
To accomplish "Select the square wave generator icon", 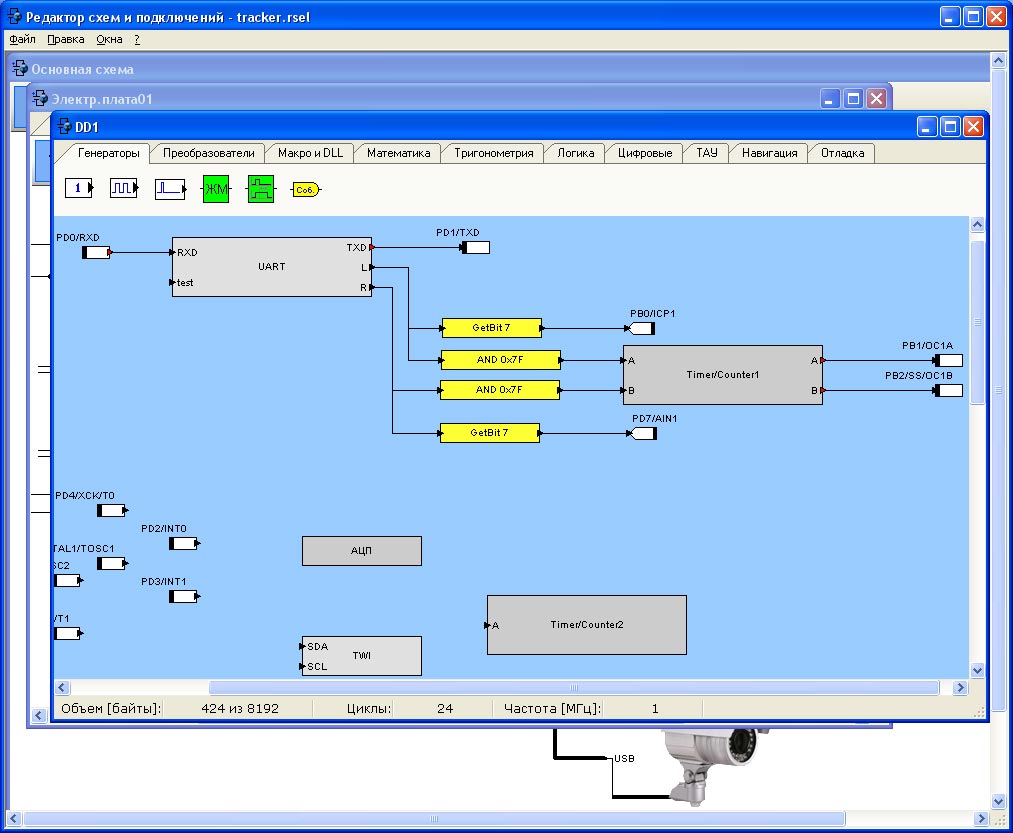I will pos(124,188).
